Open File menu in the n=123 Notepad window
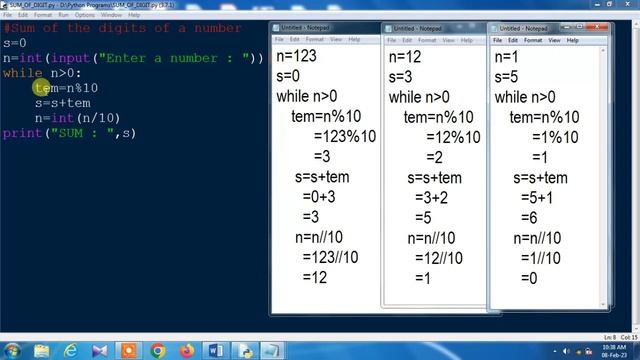Viewport: 640px width, 360px height. click(x=279, y=40)
